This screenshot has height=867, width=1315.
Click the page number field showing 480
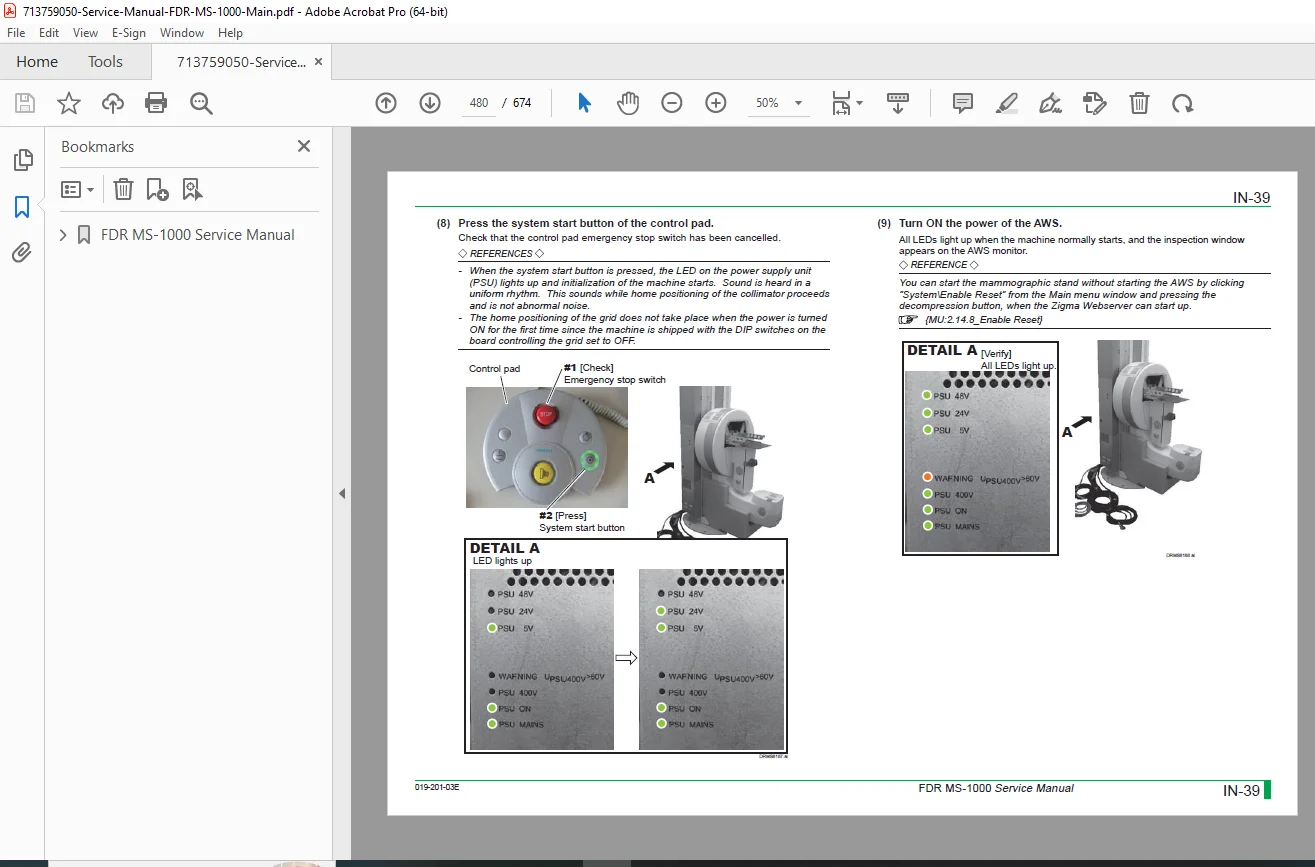click(479, 103)
